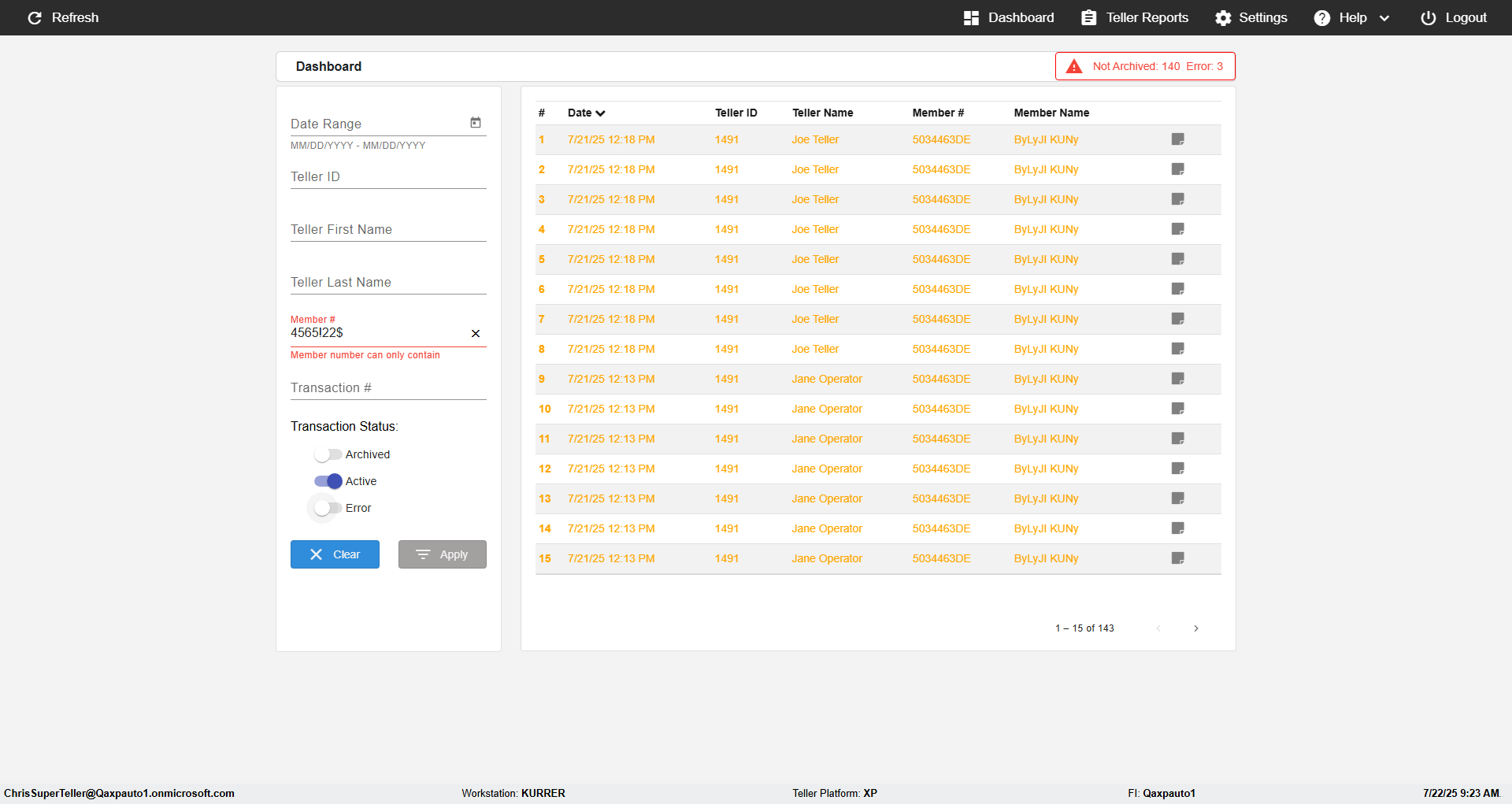This screenshot has width=1512, height=804.
Task: Clear the Member # field with X icon
Action: point(476,334)
